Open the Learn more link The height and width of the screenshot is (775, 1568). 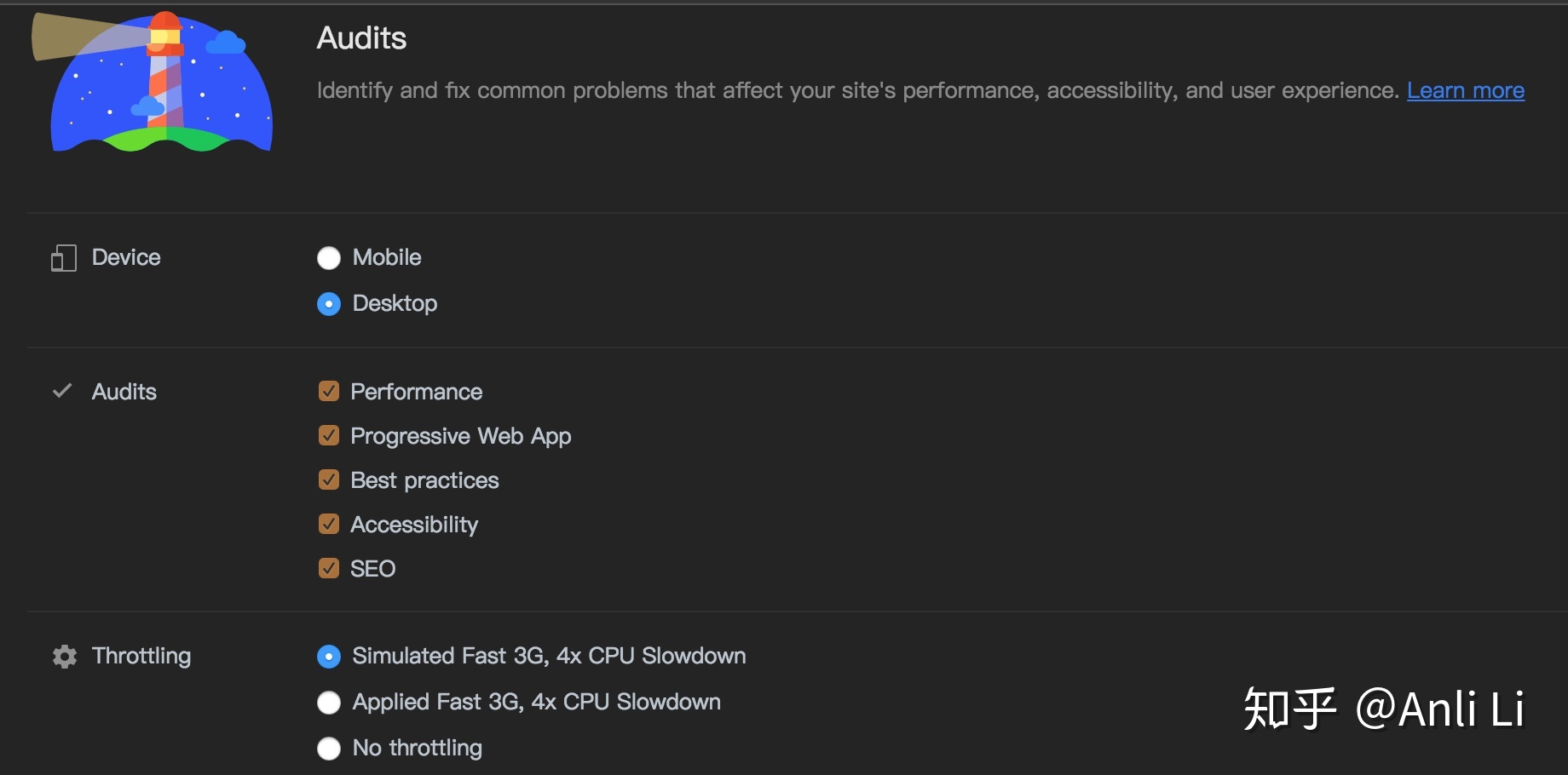1466,90
